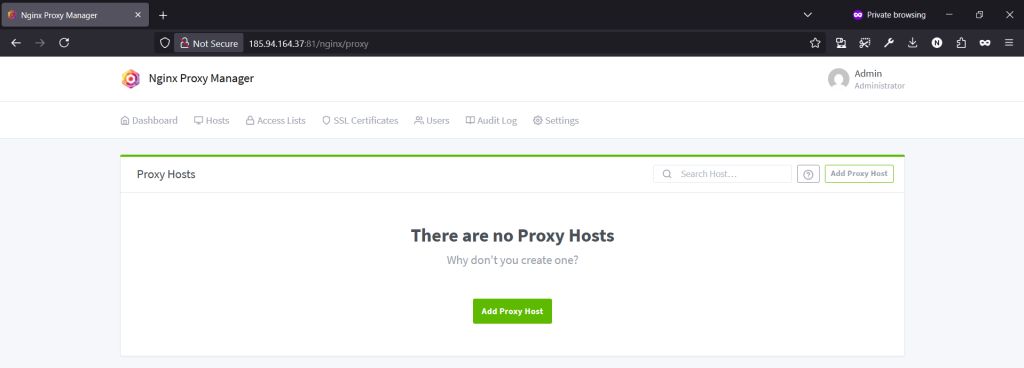Reload the page
Image resolution: width=1024 pixels, height=368 pixels.
pyautogui.click(x=64, y=43)
